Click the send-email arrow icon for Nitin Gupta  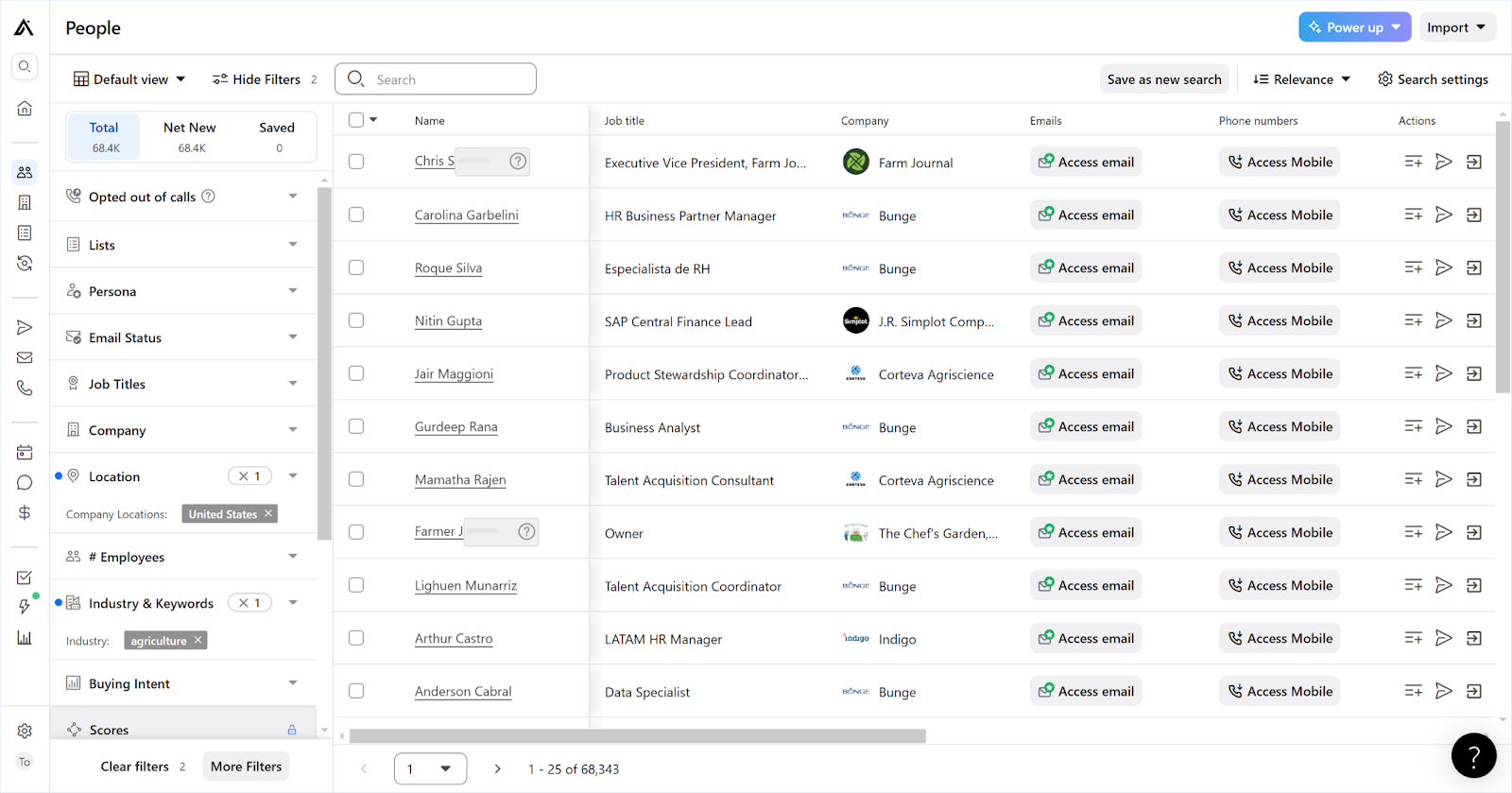(x=1443, y=320)
